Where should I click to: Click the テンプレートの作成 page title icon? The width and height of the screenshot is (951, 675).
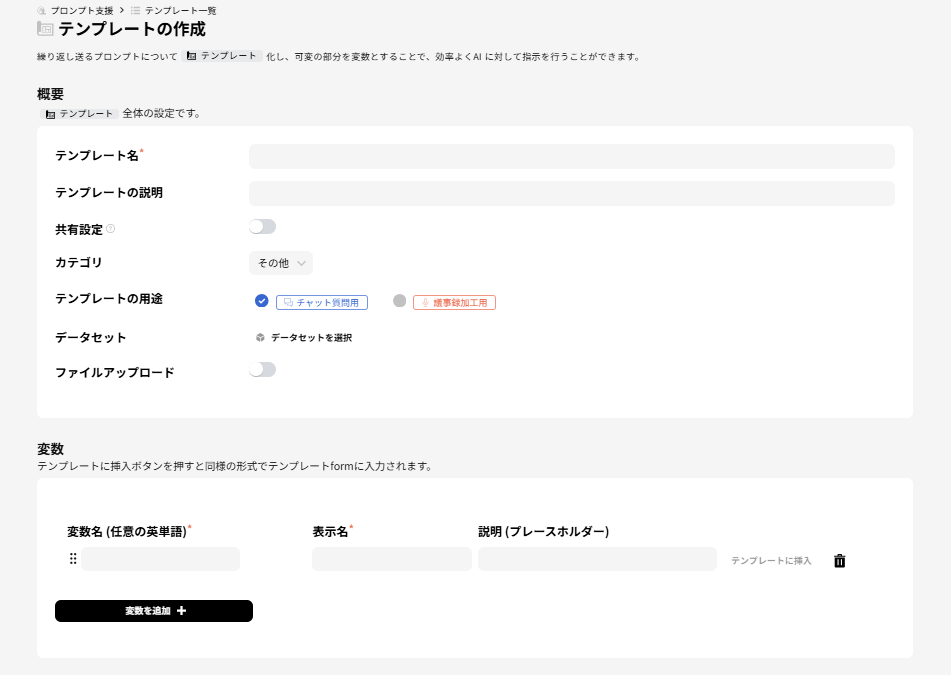pyautogui.click(x=44, y=31)
